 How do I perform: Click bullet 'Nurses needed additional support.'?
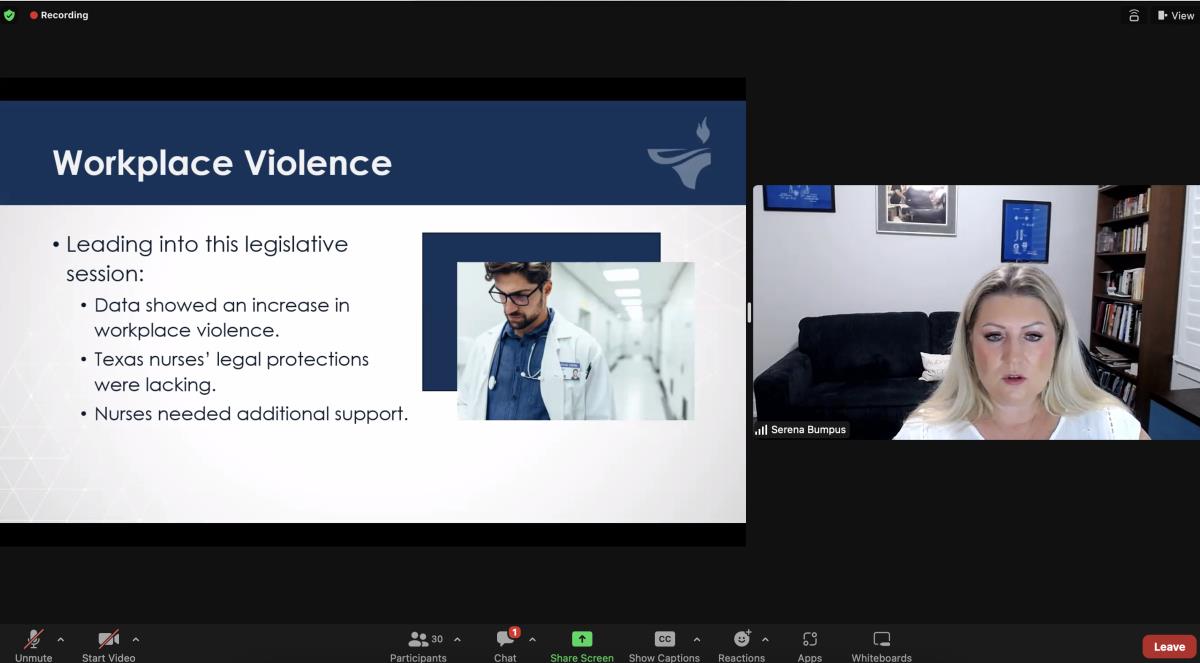tap(251, 413)
